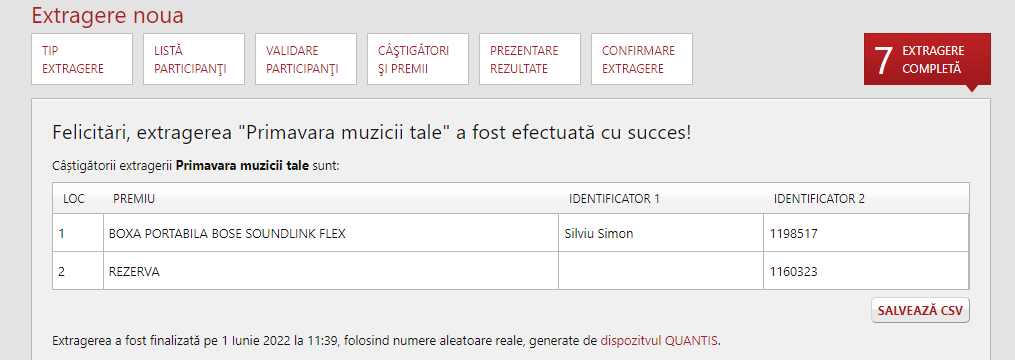Viewport: 1015px width, 360px height.
Task: Select the Validare Participanți step
Action: click(306, 59)
